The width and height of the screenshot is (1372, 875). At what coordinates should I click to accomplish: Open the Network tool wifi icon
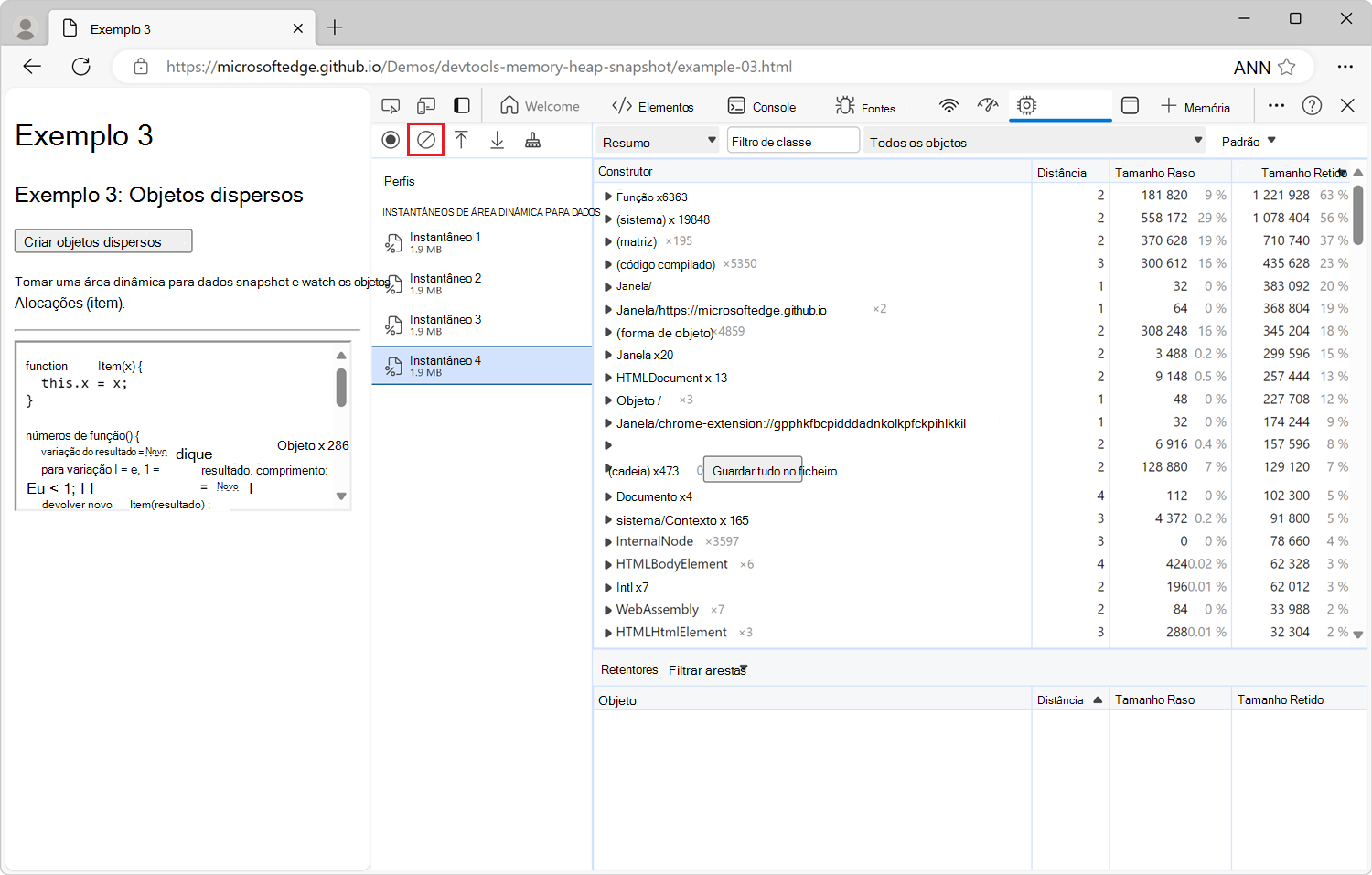click(949, 106)
